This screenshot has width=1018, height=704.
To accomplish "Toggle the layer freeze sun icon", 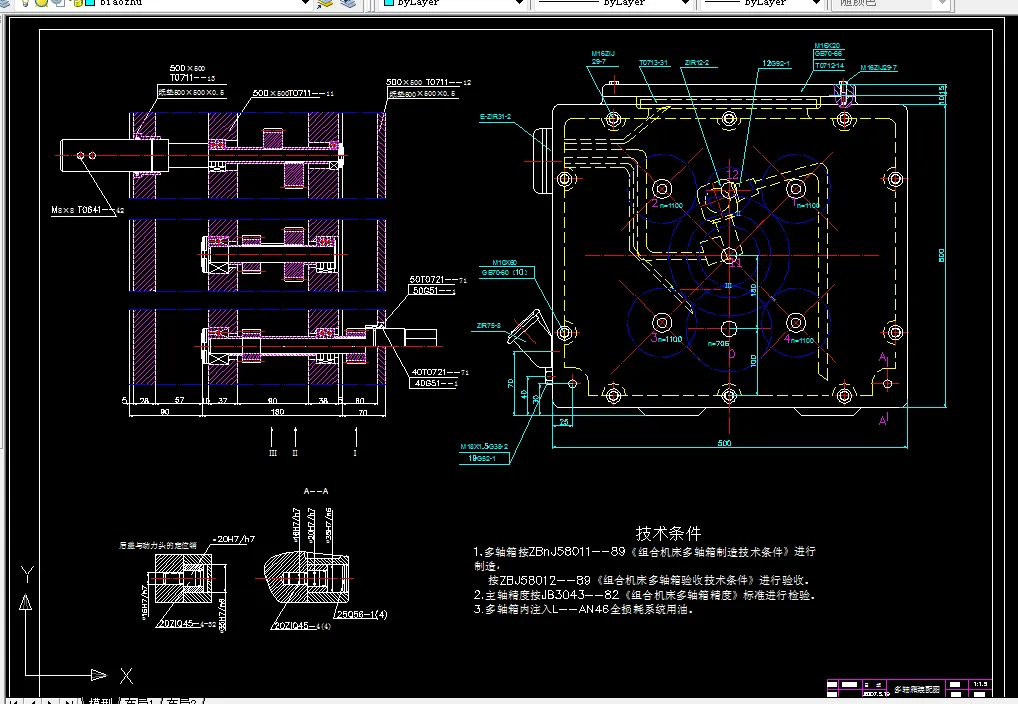I will point(42,3).
